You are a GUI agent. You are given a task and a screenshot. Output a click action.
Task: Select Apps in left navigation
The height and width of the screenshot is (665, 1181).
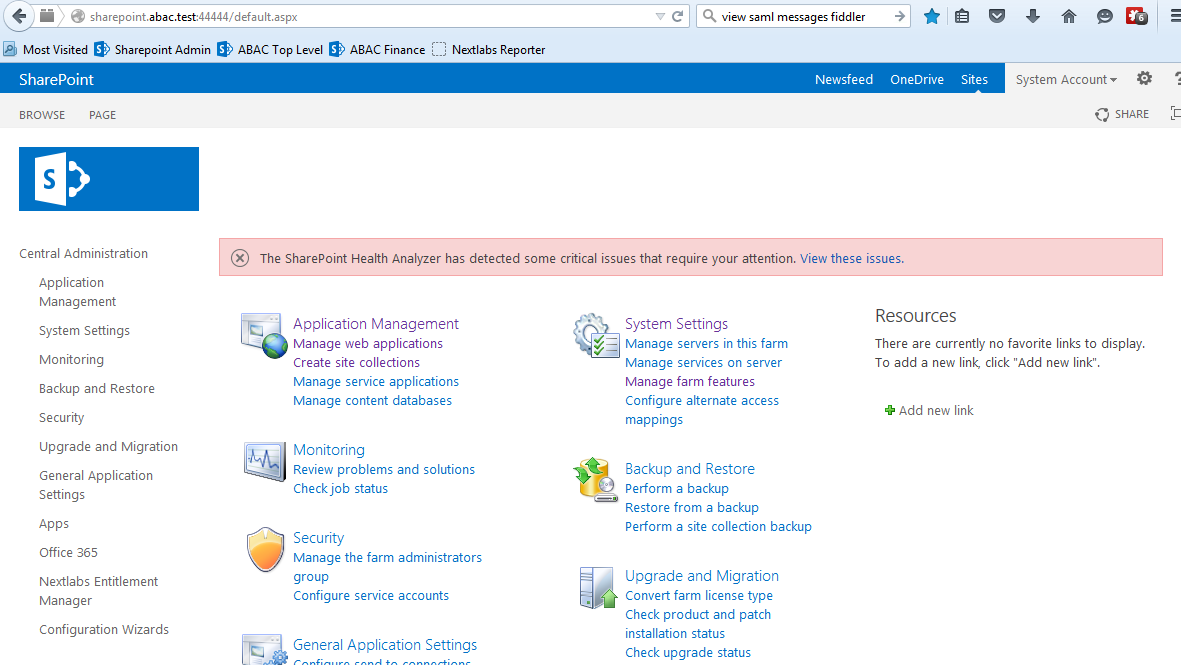pyautogui.click(x=53, y=523)
